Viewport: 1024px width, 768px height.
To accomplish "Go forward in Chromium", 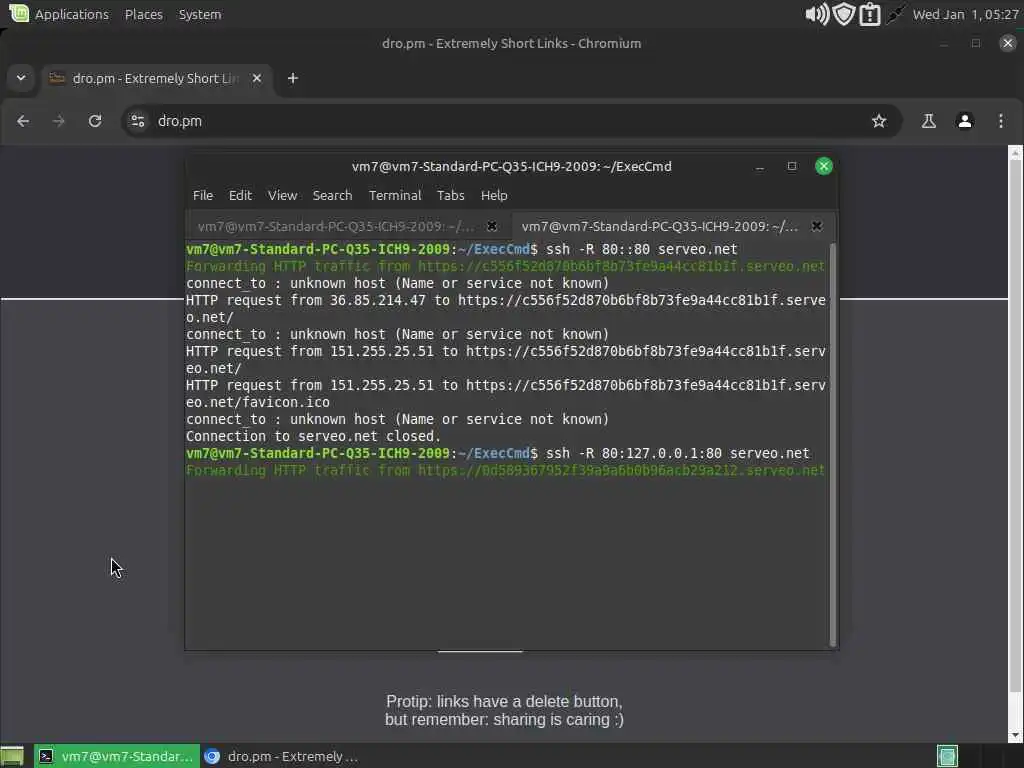I will click(x=59, y=121).
